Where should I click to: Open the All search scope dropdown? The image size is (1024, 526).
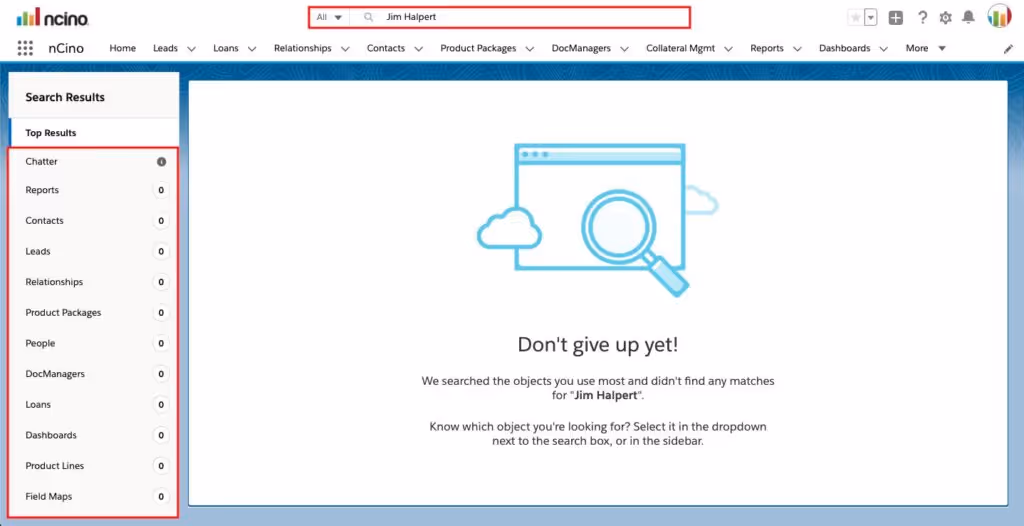click(329, 17)
